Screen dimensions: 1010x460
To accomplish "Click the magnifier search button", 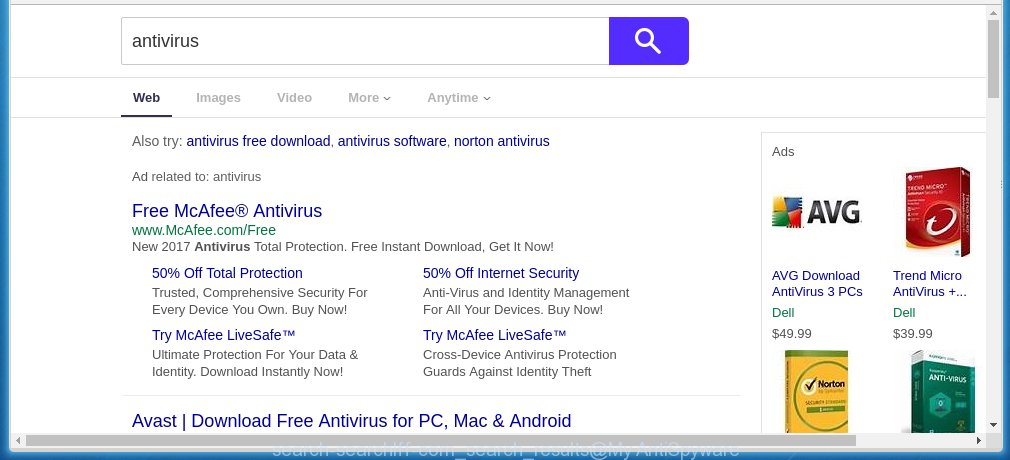I will (649, 41).
